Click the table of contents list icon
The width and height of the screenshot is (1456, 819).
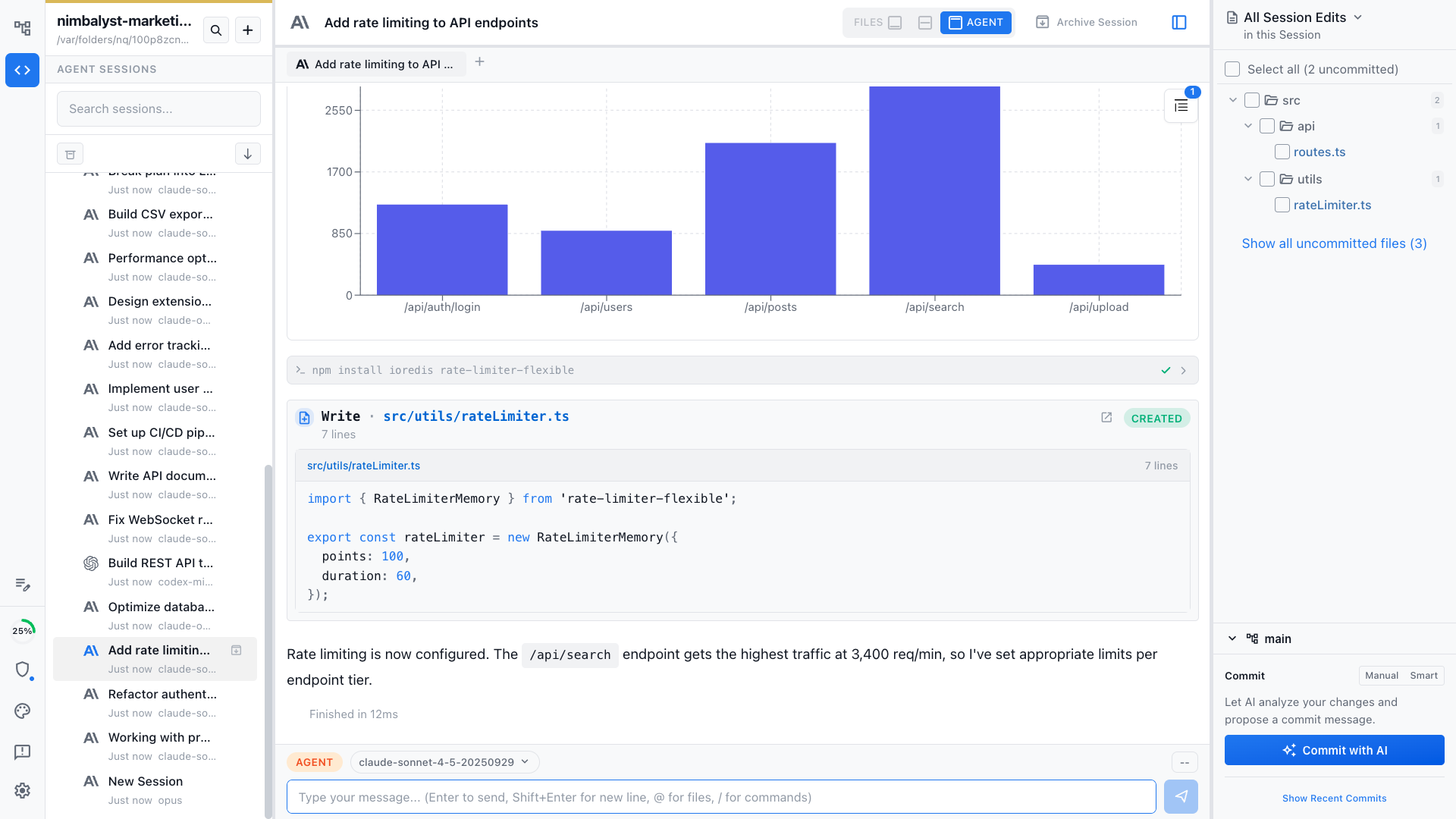pyautogui.click(x=1181, y=106)
